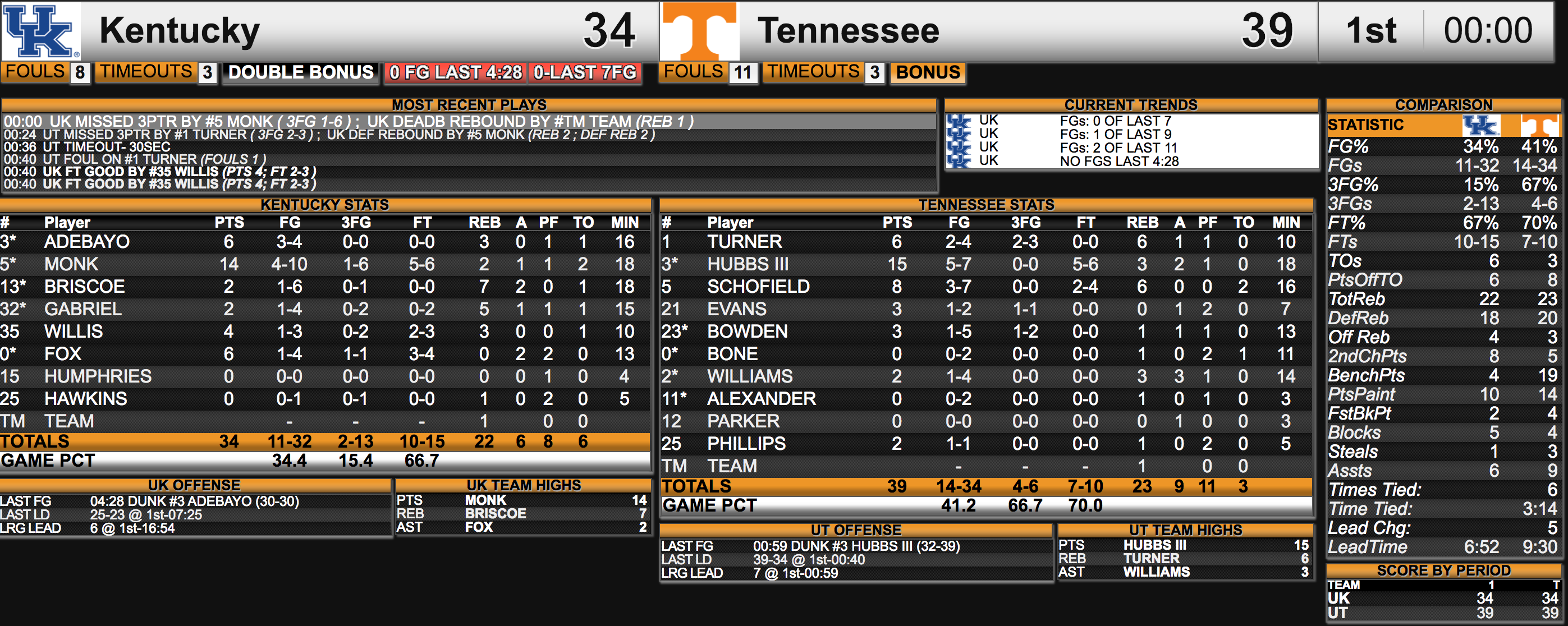Select MONK row in Kentucky stats
The width and height of the screenshot is (1568, 626).
pyautogui.click(x=325, y=264)
